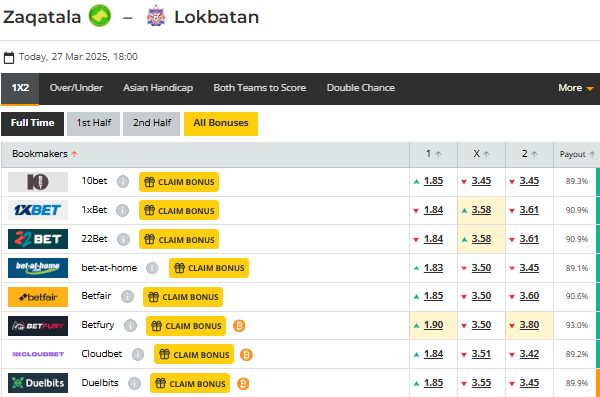Select the 1st Half filter button

(x=93, y=123)
